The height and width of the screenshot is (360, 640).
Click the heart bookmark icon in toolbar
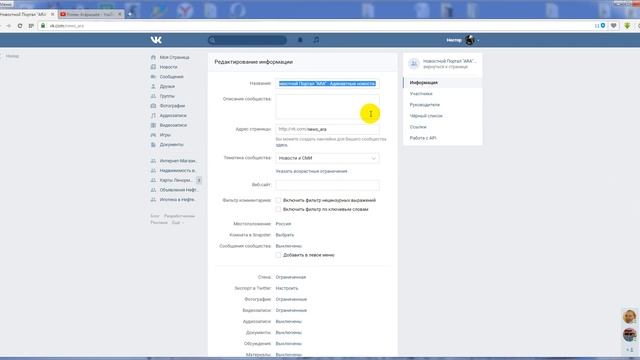pyautogui.click(x=613, y=26)
